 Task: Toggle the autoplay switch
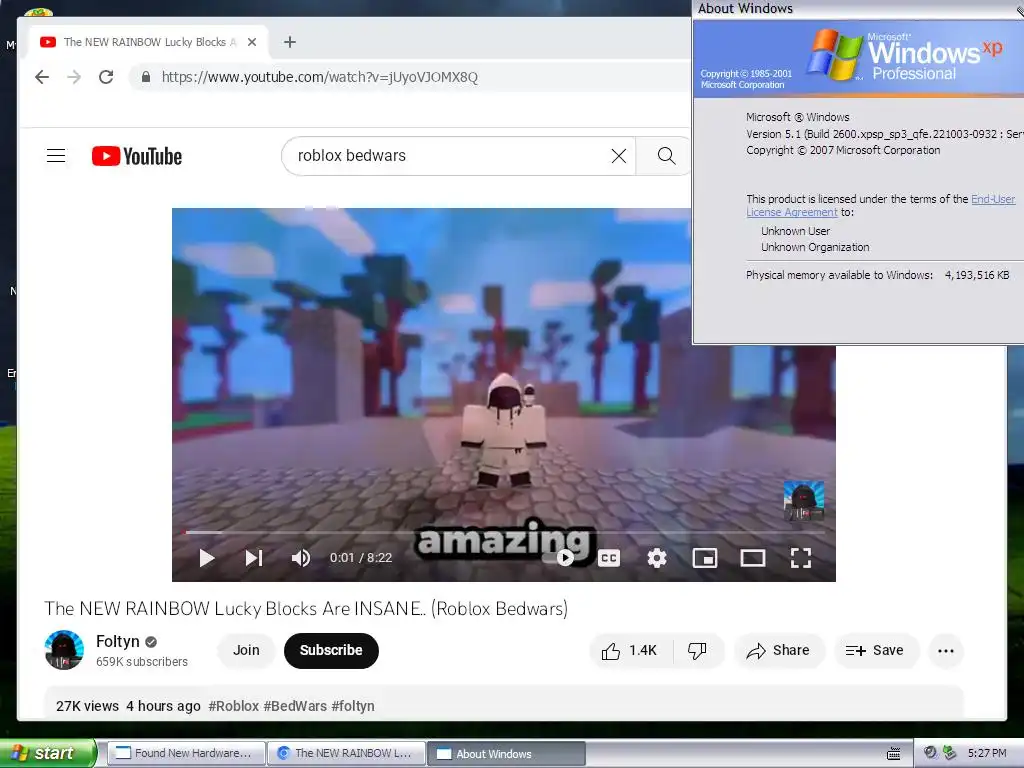[559, 558]
